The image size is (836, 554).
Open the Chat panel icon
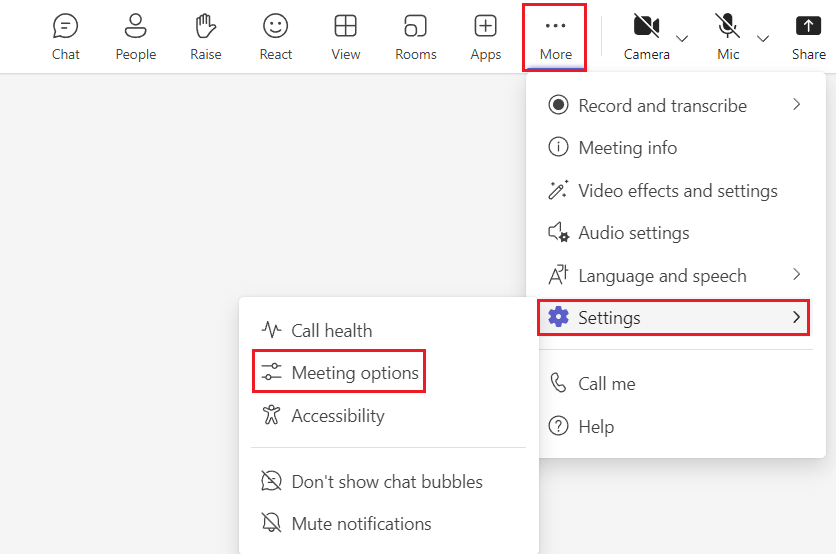pos(66,36)
